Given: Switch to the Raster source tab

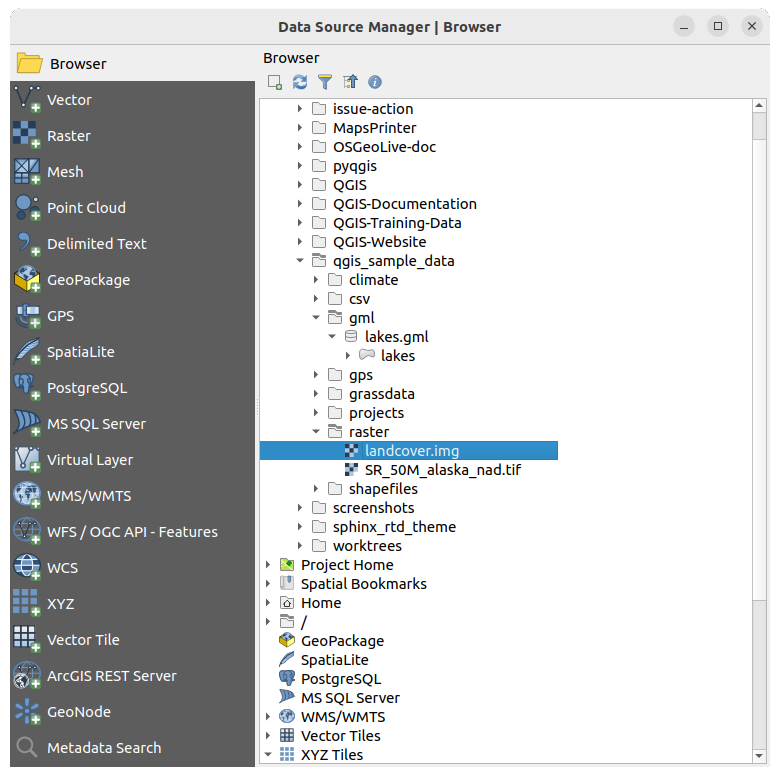Looking at the screenshot, I should pyautogui.click(x=68, y=136).
